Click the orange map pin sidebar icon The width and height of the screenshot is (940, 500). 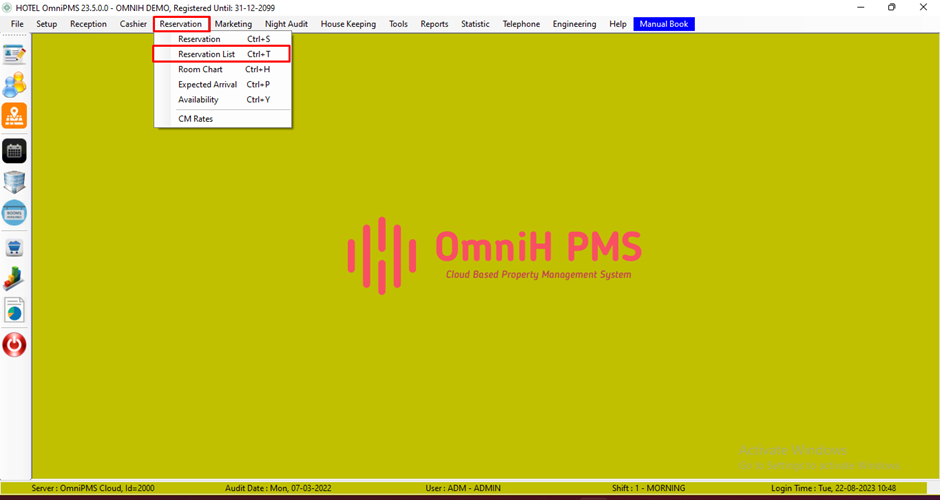14,116
